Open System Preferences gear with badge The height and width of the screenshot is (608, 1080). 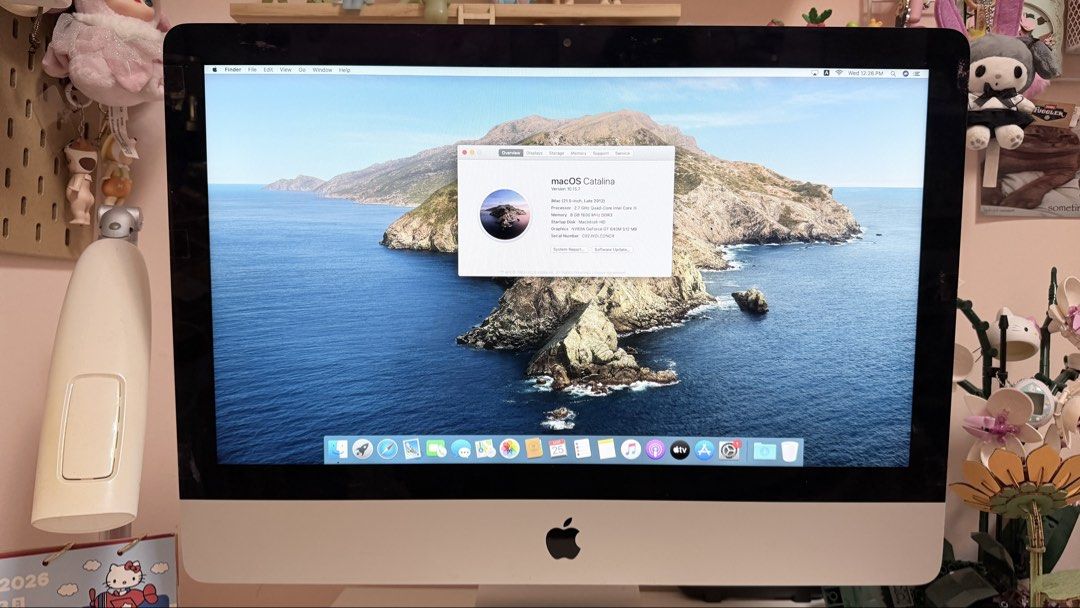pos(729,450)
